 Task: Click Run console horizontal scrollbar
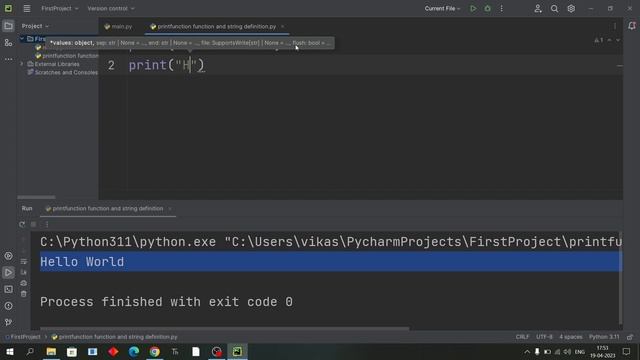[x=224, y=328]
